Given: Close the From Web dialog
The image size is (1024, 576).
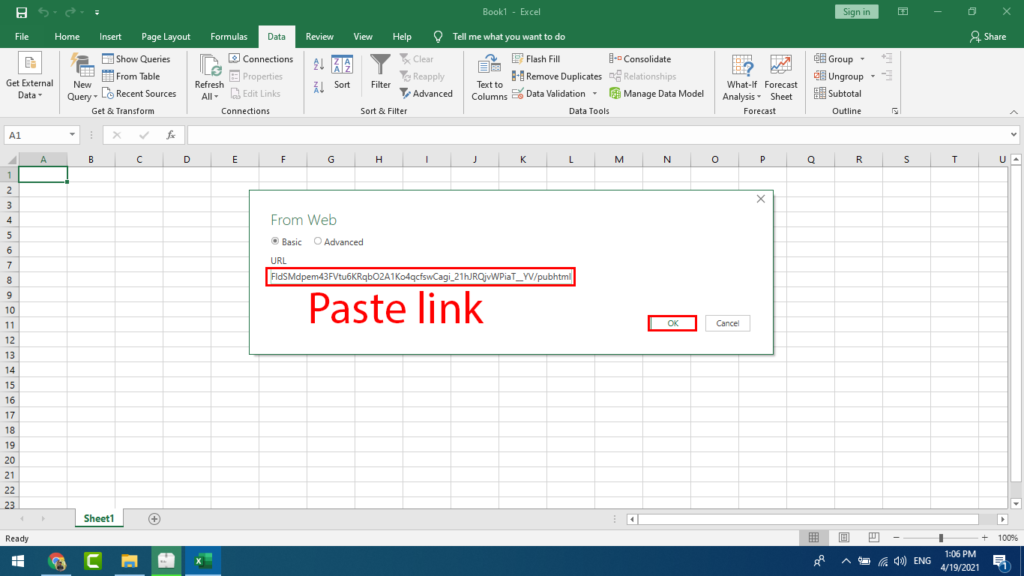Looking at the screenshot, I should tap(761, 199).
